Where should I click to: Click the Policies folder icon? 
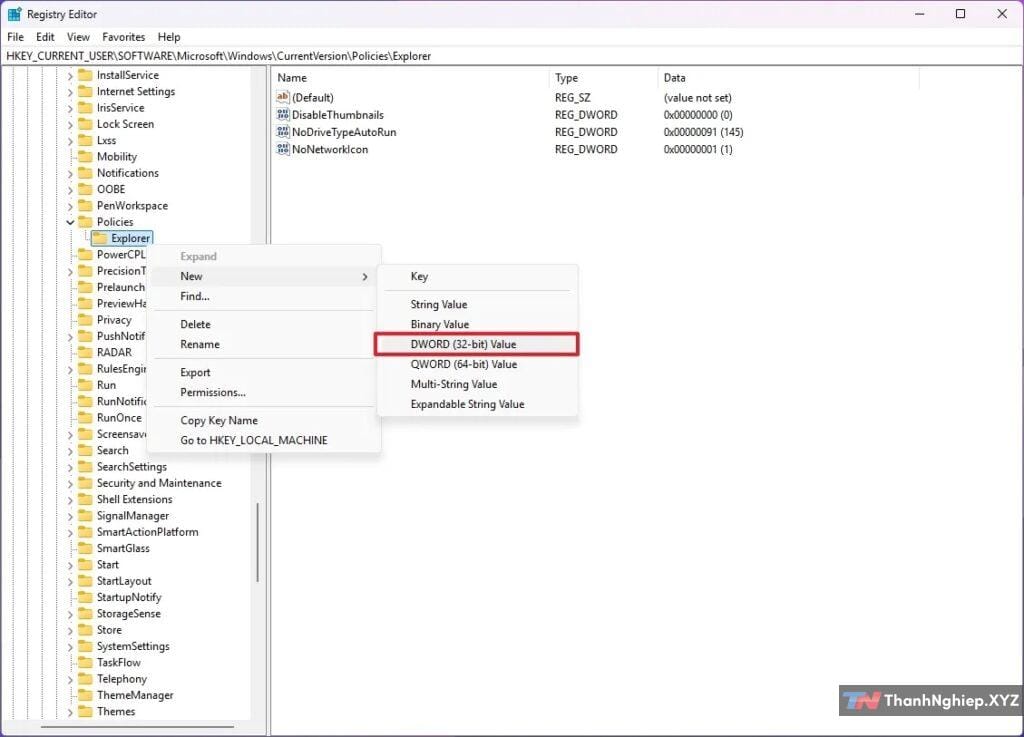(85, 222)
